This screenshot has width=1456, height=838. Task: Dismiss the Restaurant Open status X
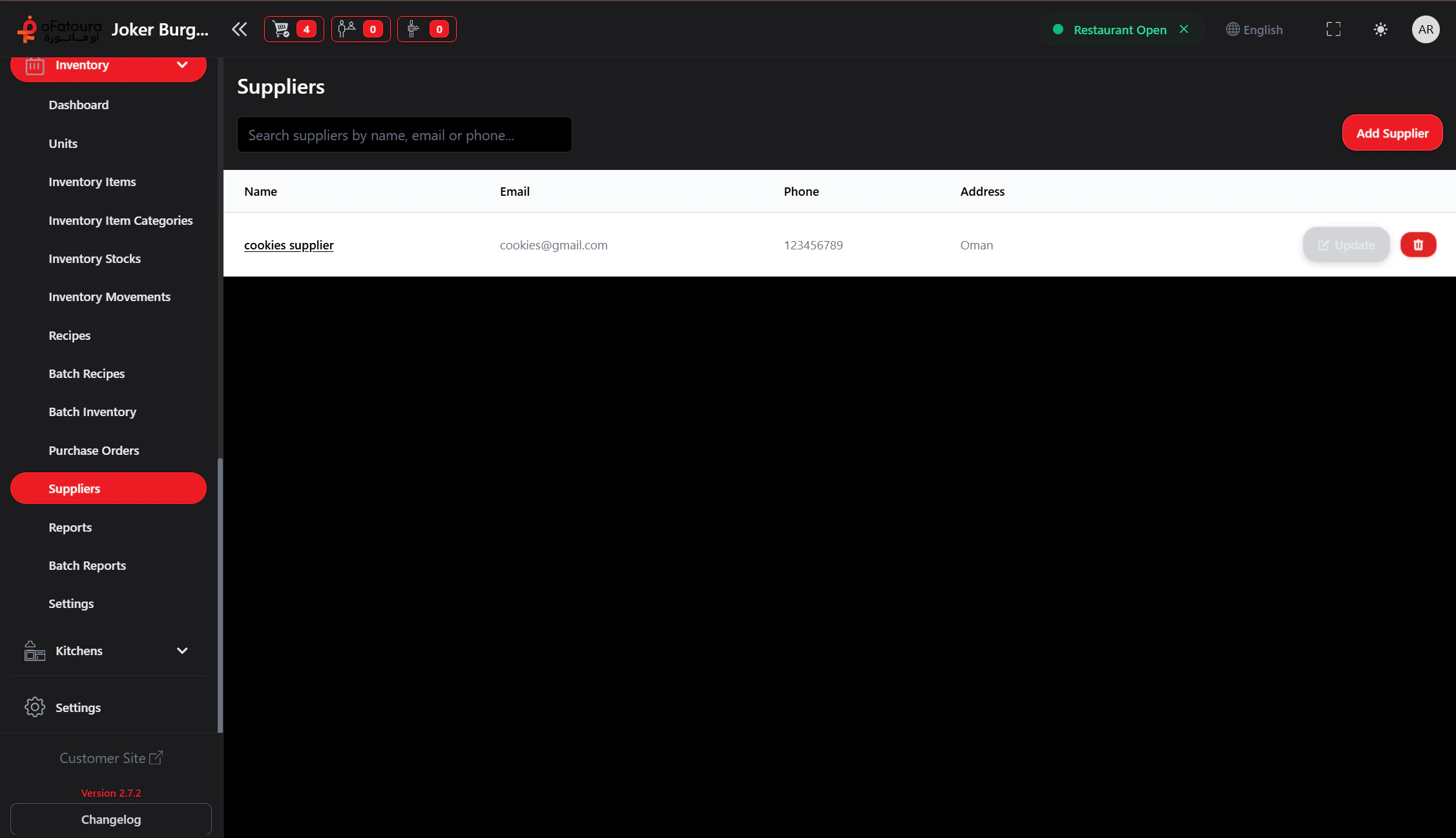(x=1183, y=29)
